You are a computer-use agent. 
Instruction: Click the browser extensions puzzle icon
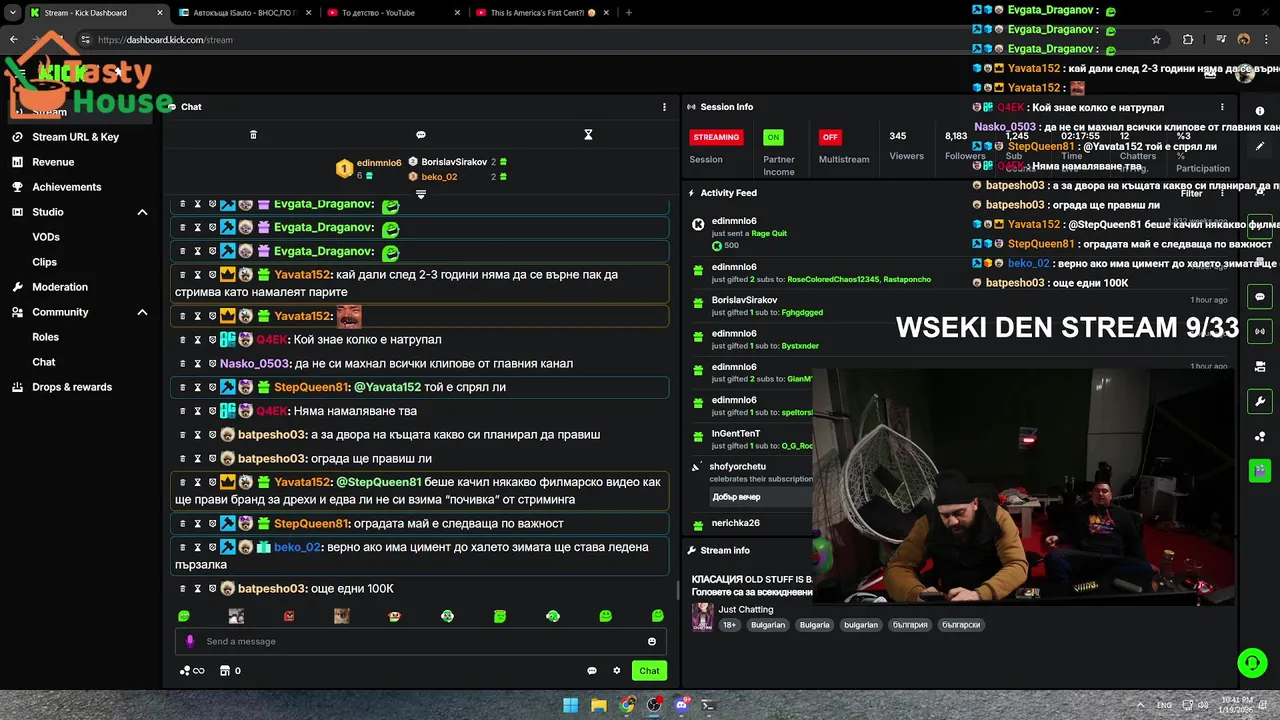click(x=1188, y=40)
